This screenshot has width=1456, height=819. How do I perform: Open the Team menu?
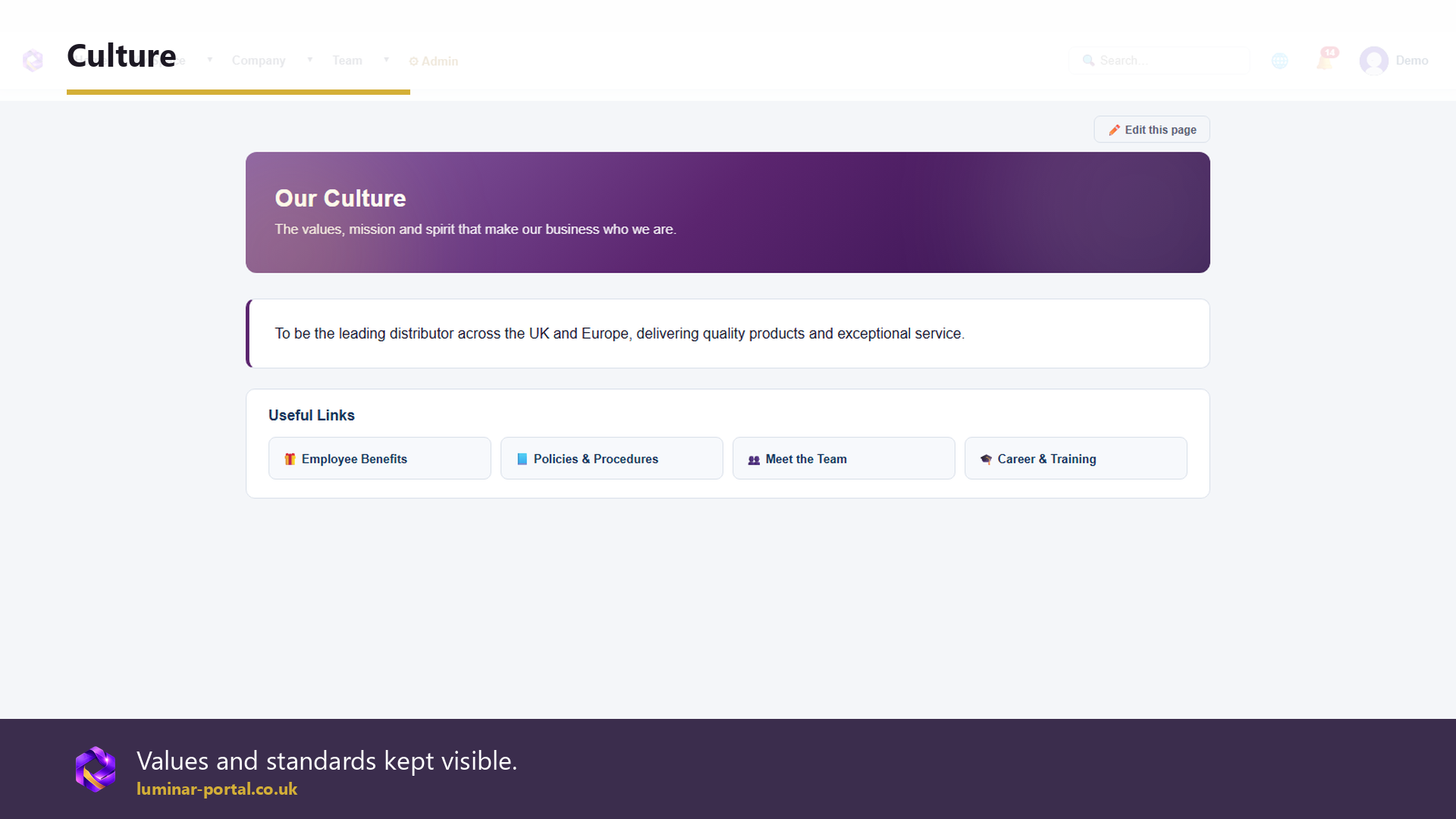[x=347, y=61]
